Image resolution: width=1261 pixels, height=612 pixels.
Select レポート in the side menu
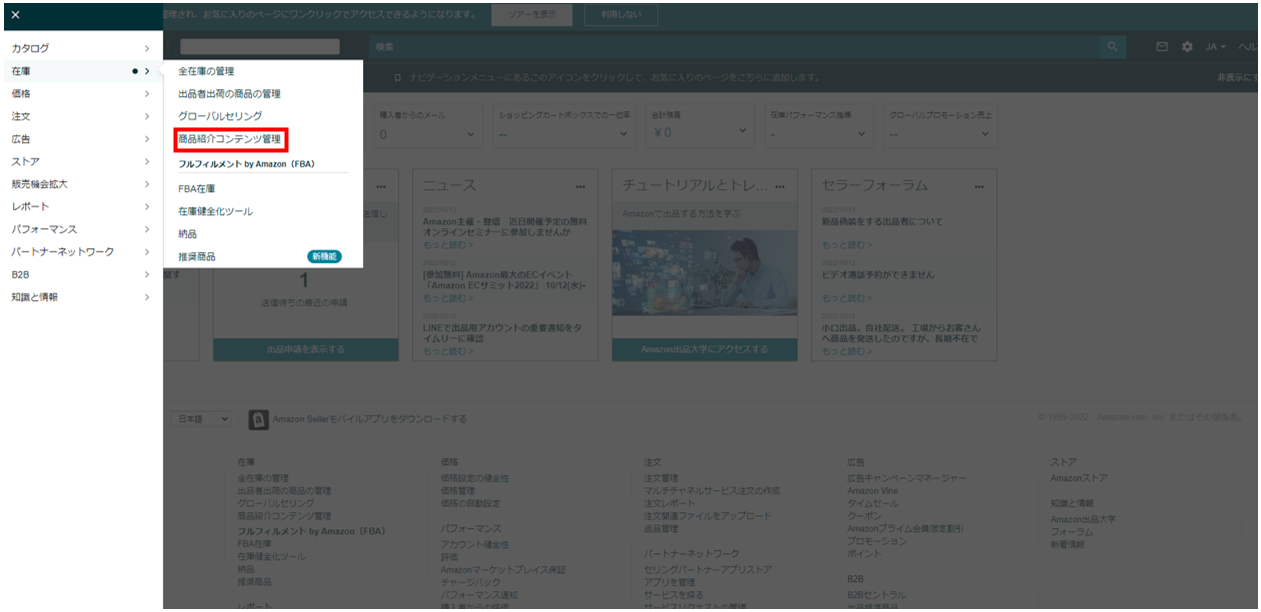pos(30,207)
